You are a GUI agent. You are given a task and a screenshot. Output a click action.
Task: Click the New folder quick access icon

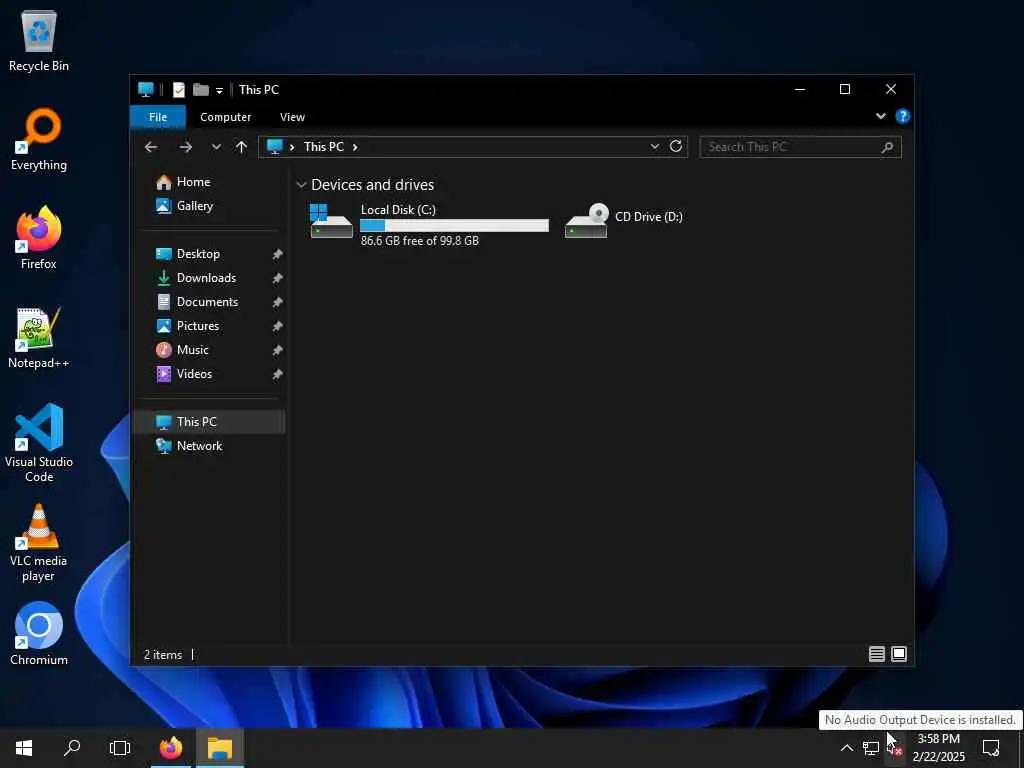200,89
